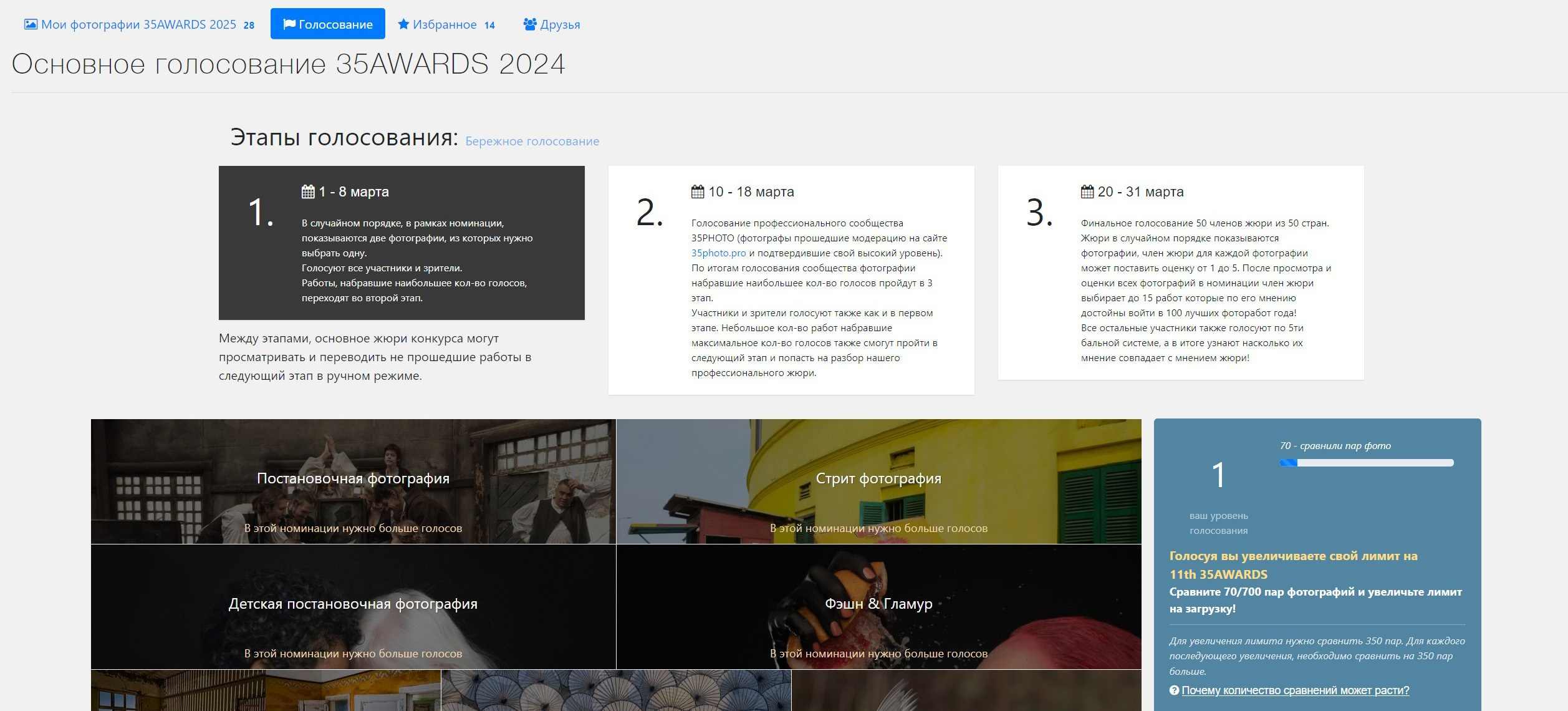Open Почему количество сравнений может расти link
The height and width of the screenshot is (711, 1568).
(1295, 690)
